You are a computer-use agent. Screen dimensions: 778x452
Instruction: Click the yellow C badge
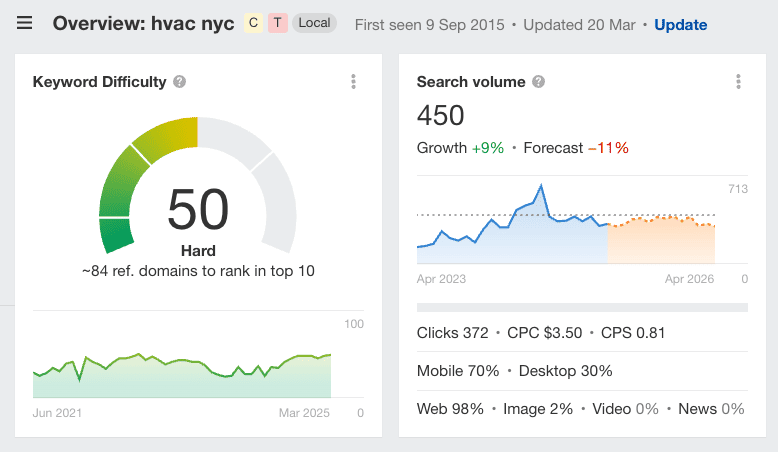[x=254, y=24]
